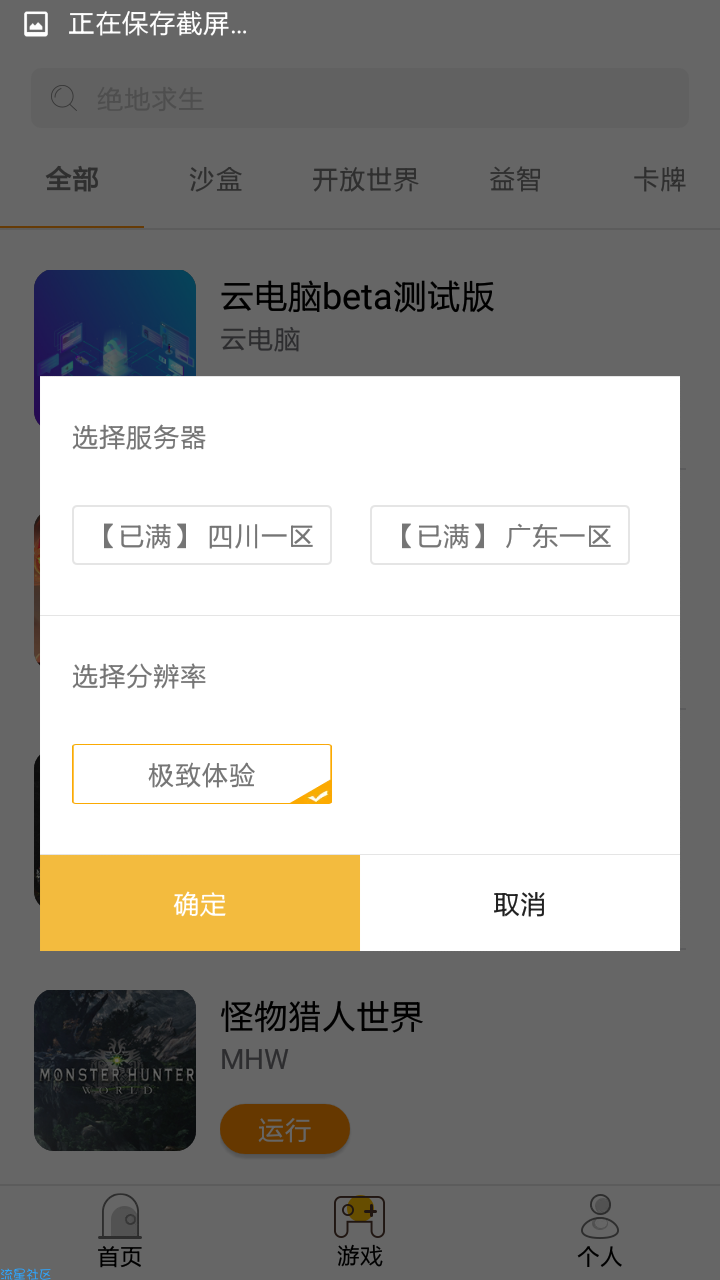Cancel the dialog with 取消

tap(520, 903)
